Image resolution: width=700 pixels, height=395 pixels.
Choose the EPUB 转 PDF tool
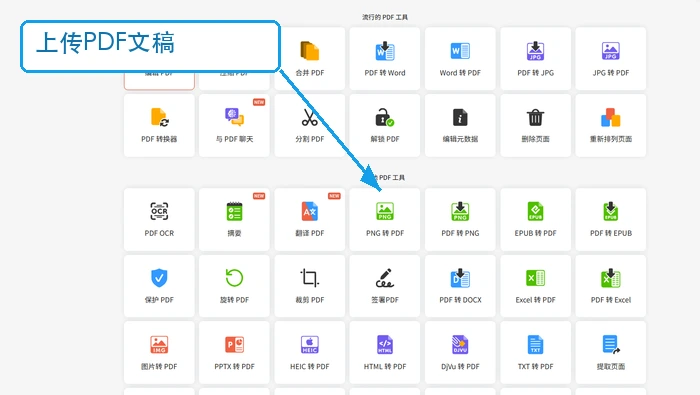[535, 219]
